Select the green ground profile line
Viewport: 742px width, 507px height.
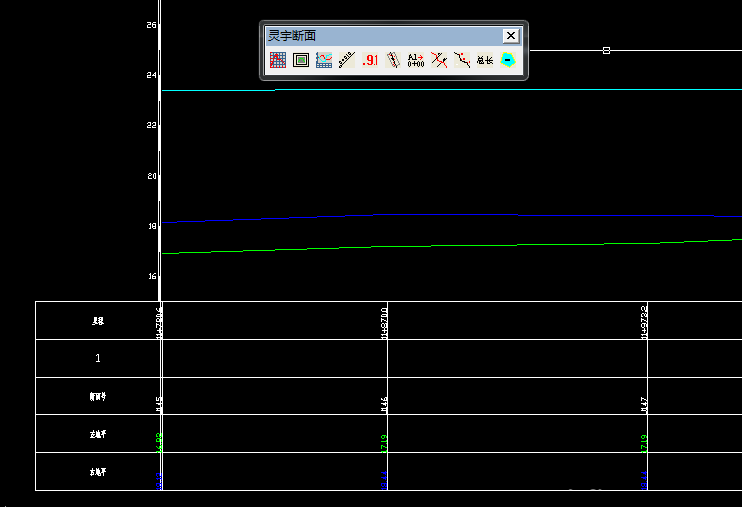[450, 247]
